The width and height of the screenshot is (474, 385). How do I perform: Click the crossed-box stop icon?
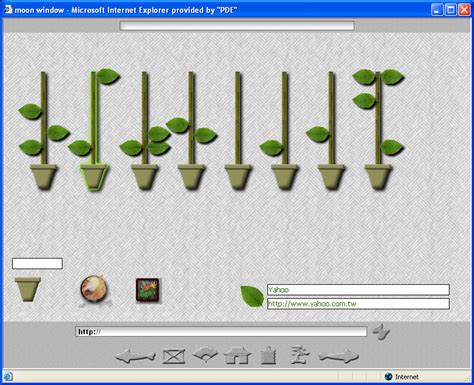(174, 356)
